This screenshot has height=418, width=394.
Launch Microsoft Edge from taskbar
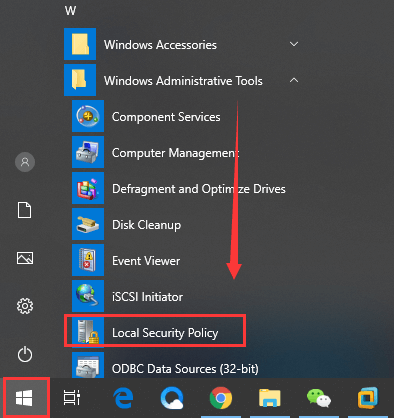[x=123, y=398]
